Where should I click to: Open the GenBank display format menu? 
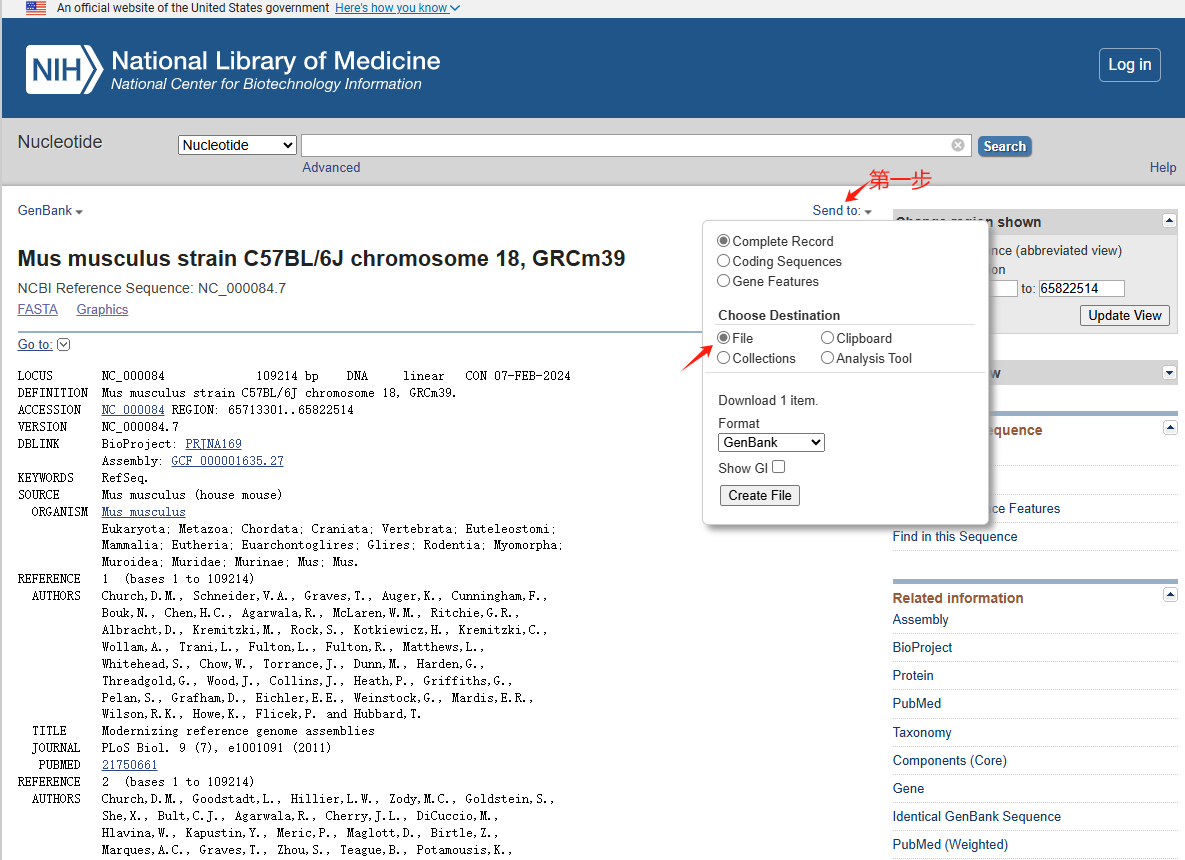50,210
